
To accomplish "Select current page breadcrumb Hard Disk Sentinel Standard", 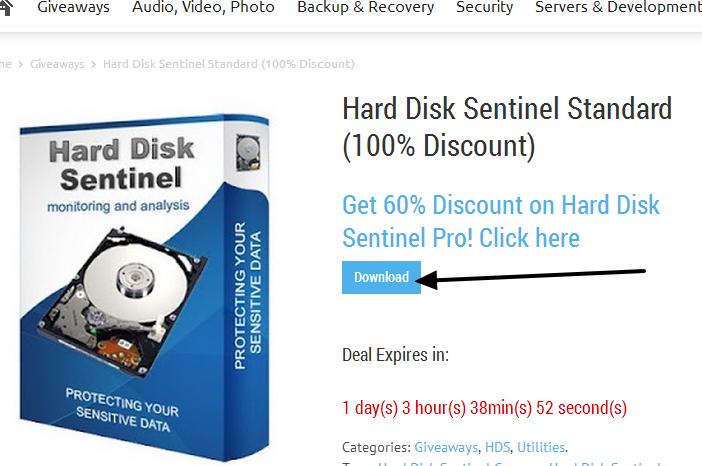I will pyautogui.click(x=229, y=64).
